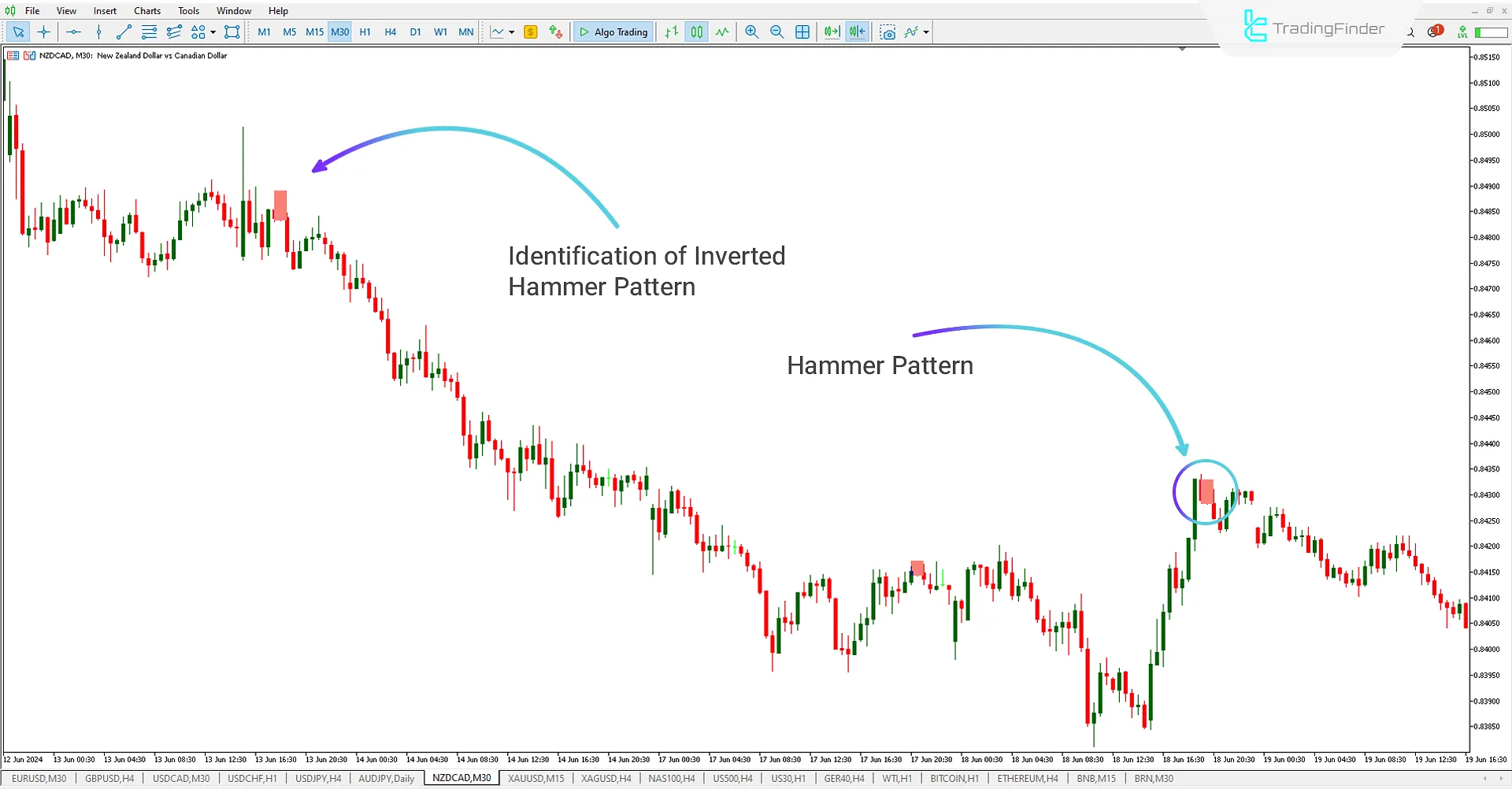The image size is (1512, 789).
Task: Select the H4 timeframe
Action: point(390,32)
